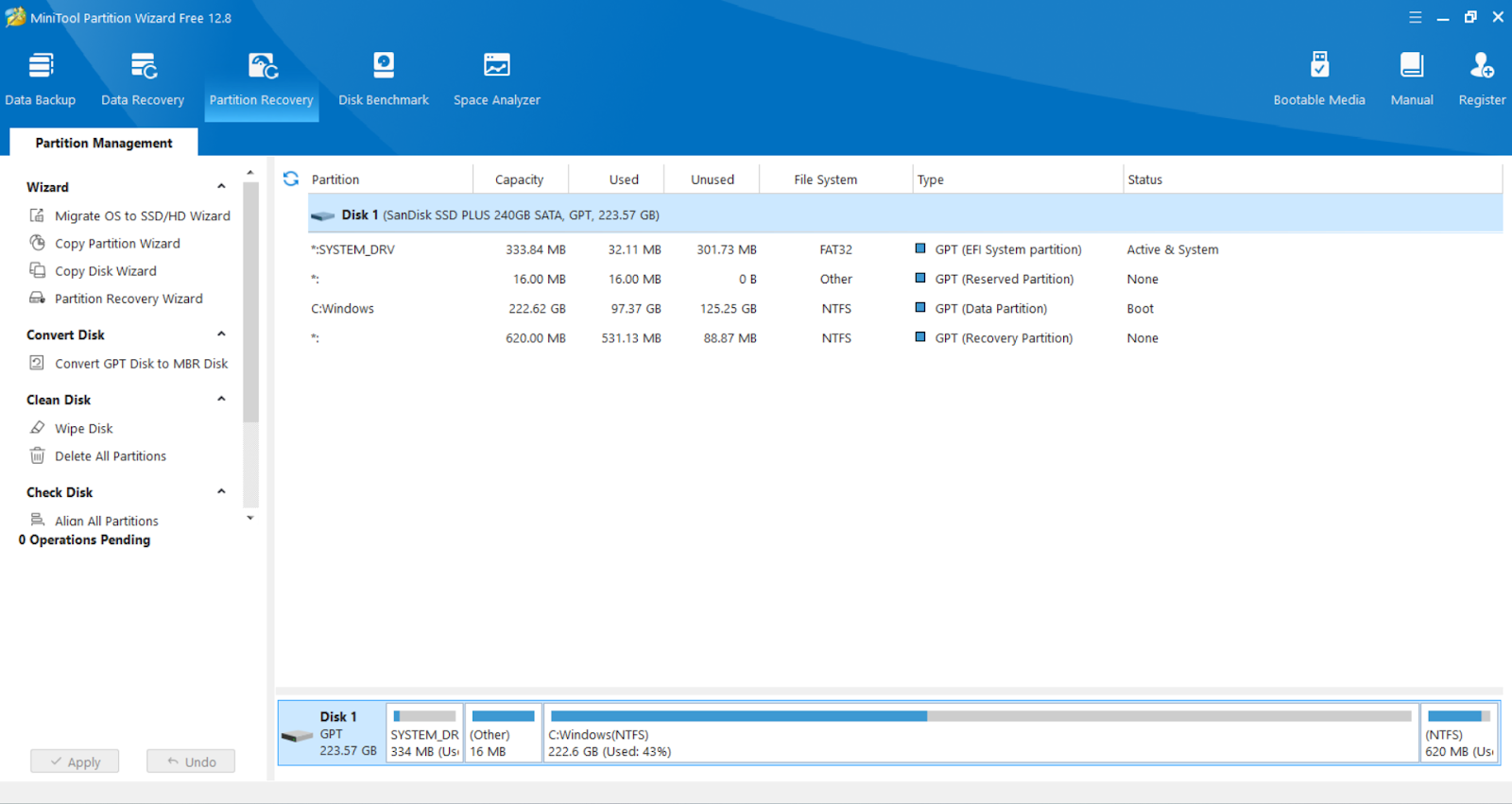
Task: Collapse the Convert Disk section
Action: pos(221,334)
